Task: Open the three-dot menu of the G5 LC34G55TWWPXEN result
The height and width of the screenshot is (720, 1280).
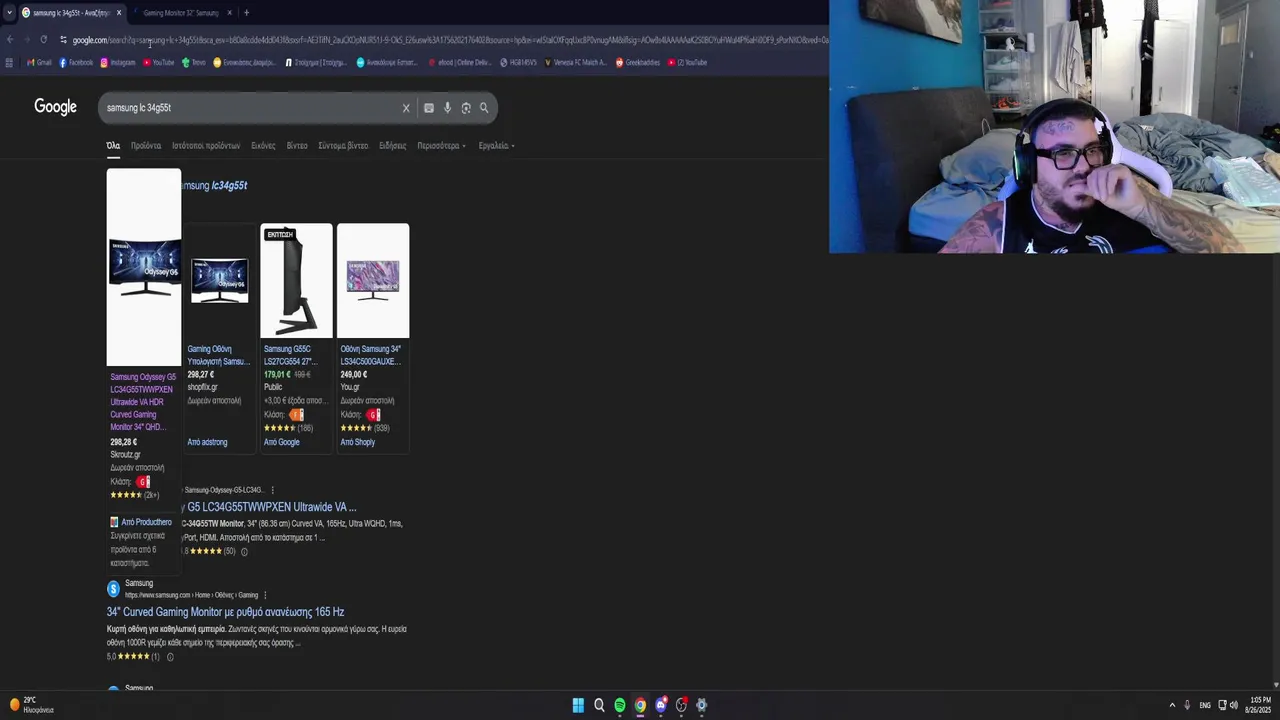Action: point(272,490)
